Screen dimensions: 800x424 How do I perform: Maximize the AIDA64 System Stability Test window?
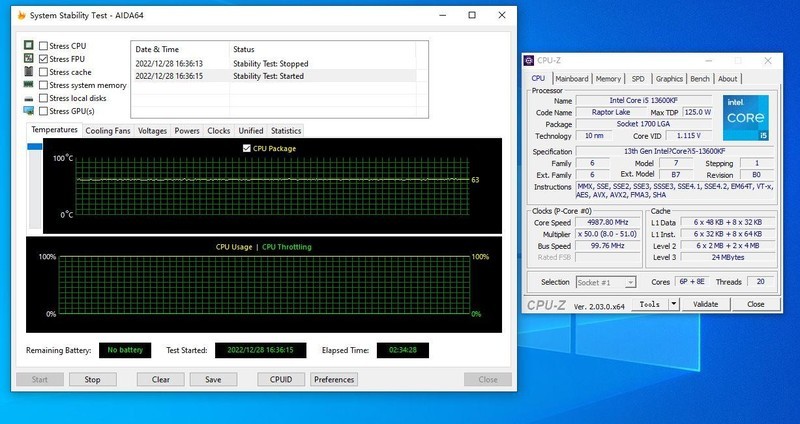[x=472, y=15]
